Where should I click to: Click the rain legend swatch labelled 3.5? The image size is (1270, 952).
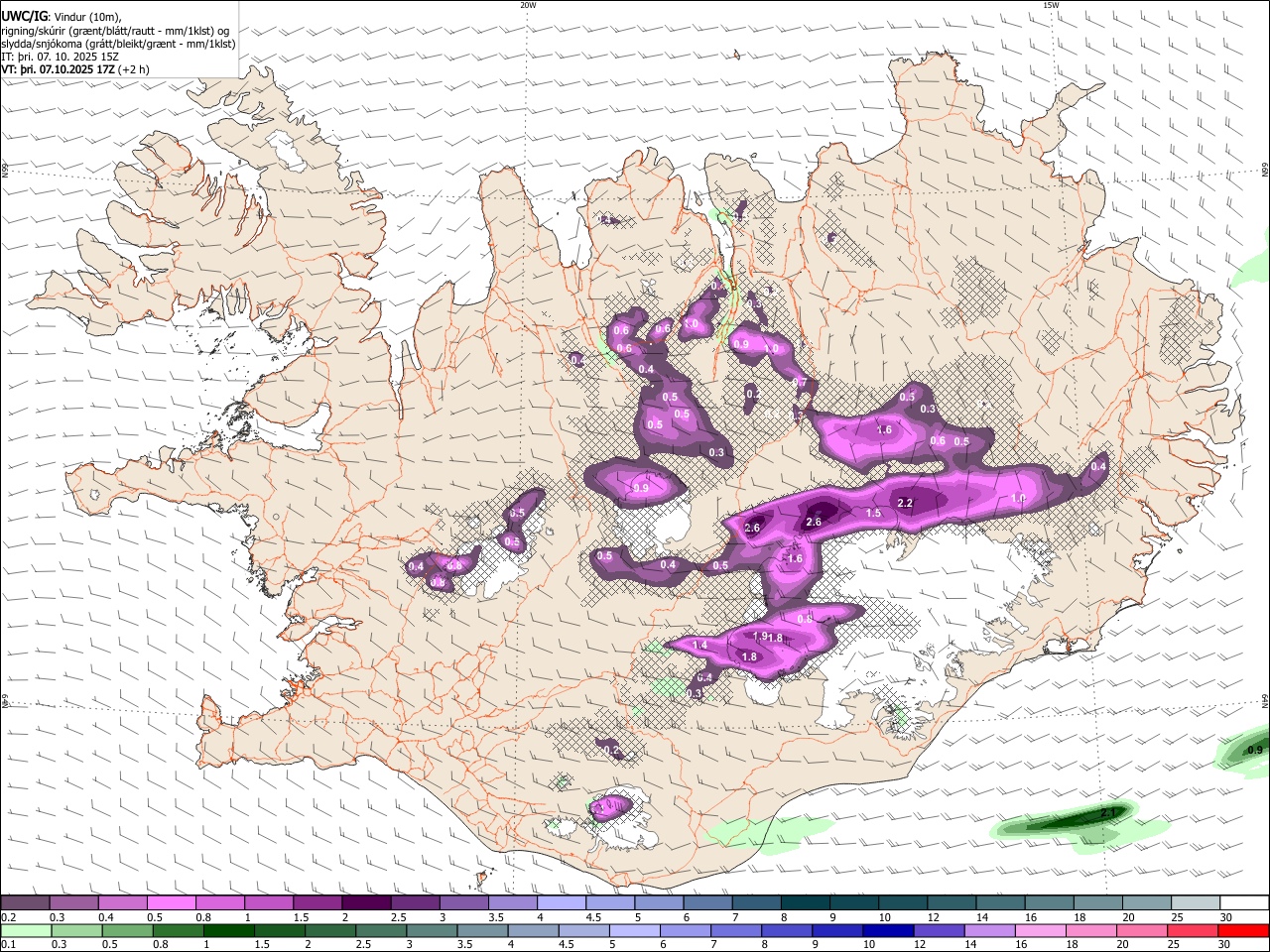click(x=482, y=930)
